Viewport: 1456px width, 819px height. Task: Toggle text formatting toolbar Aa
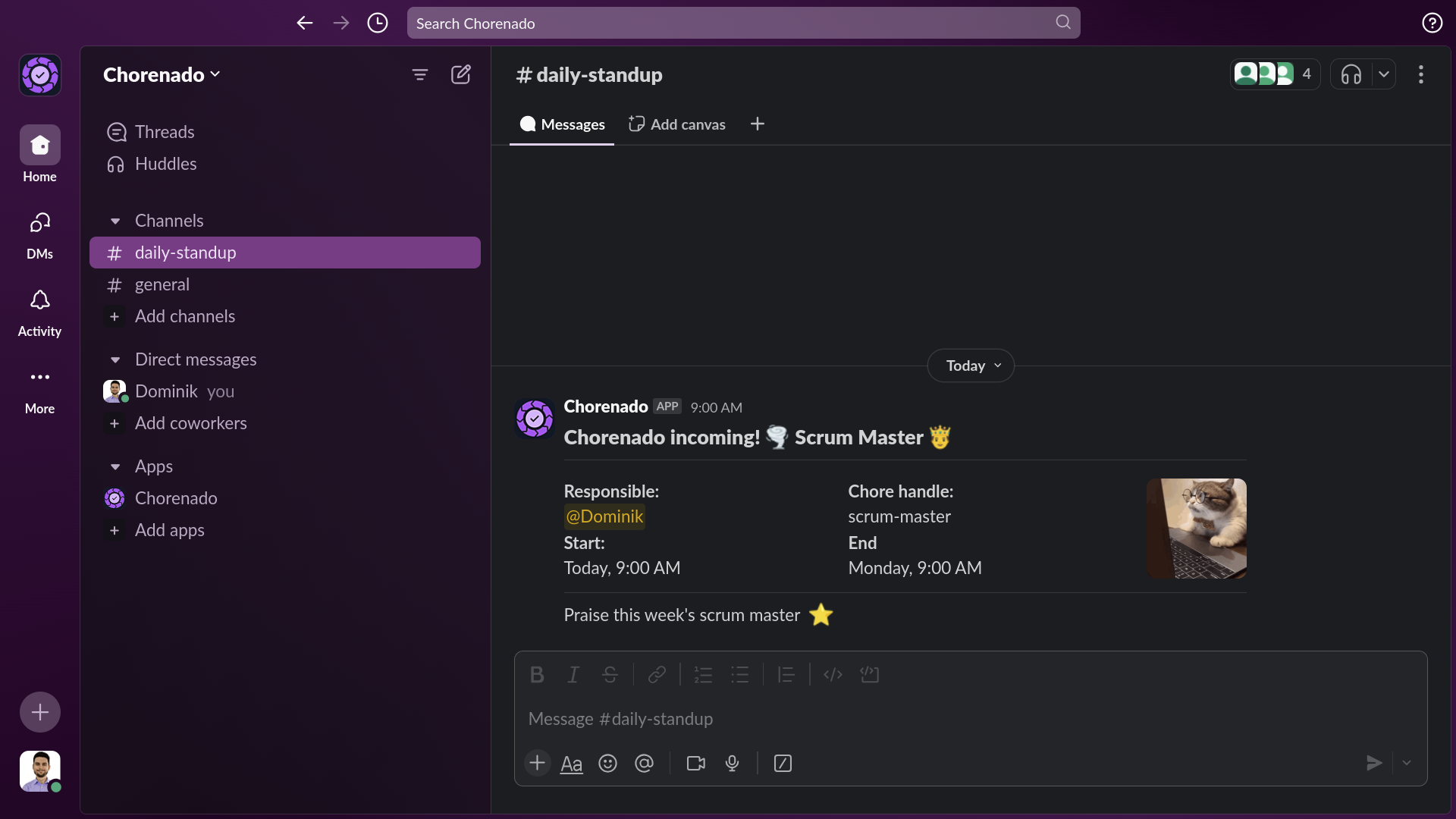coord(571,763)
